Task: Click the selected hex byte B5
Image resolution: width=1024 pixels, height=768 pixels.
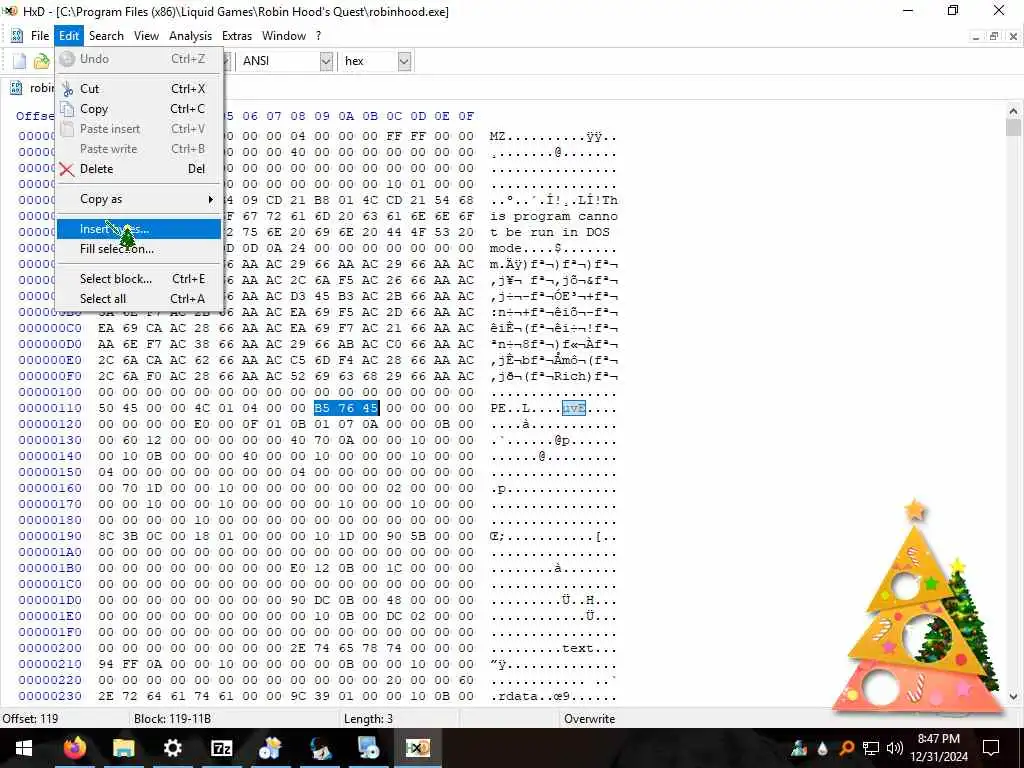Action: pyautogui.click(x=322, y=408)
